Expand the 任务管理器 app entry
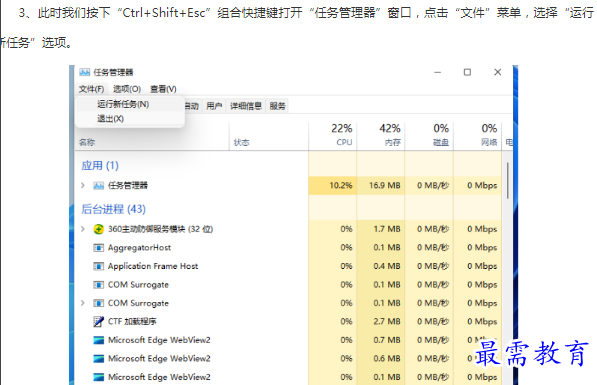597x385 pixels. click(x=83, y=185)
